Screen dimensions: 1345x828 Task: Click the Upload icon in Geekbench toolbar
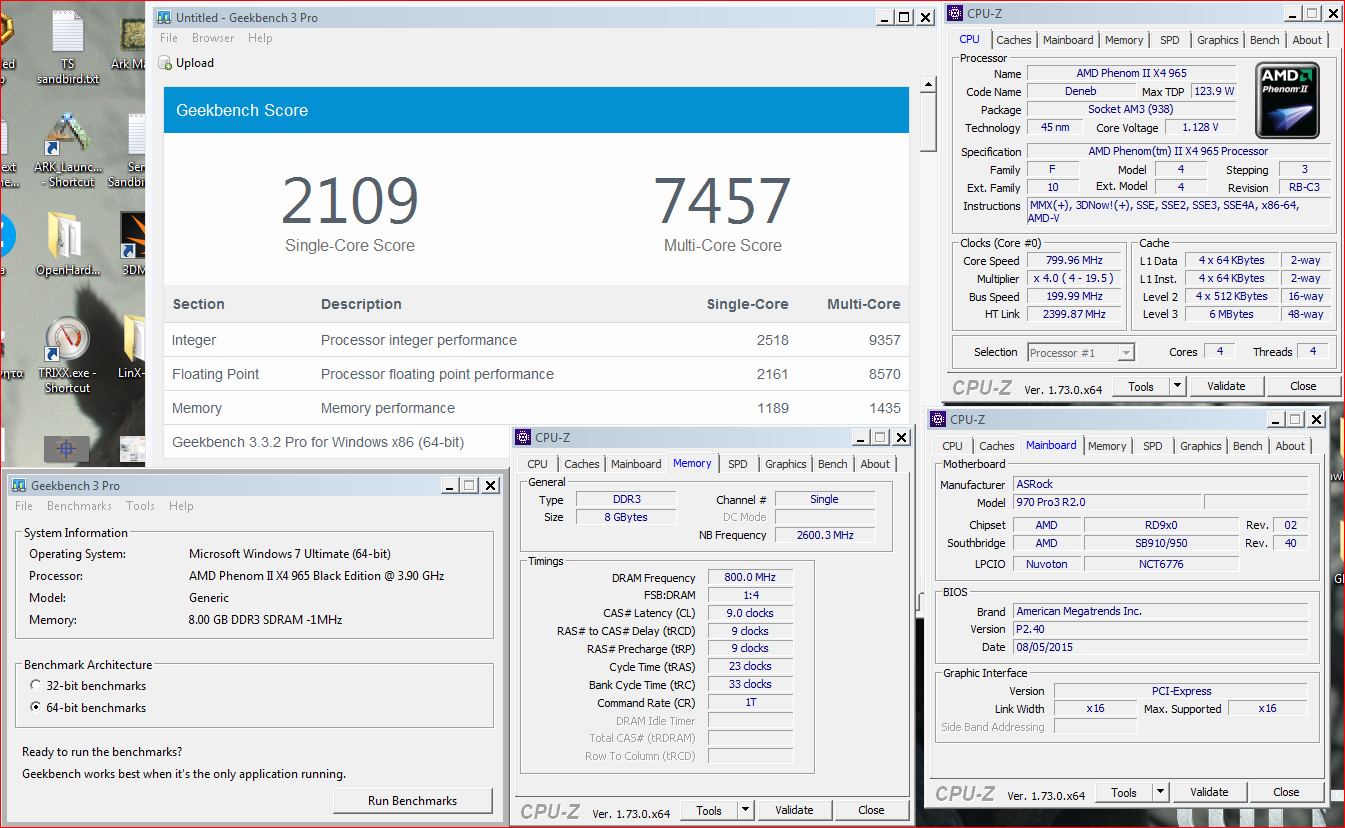click(x=165, y=63)
